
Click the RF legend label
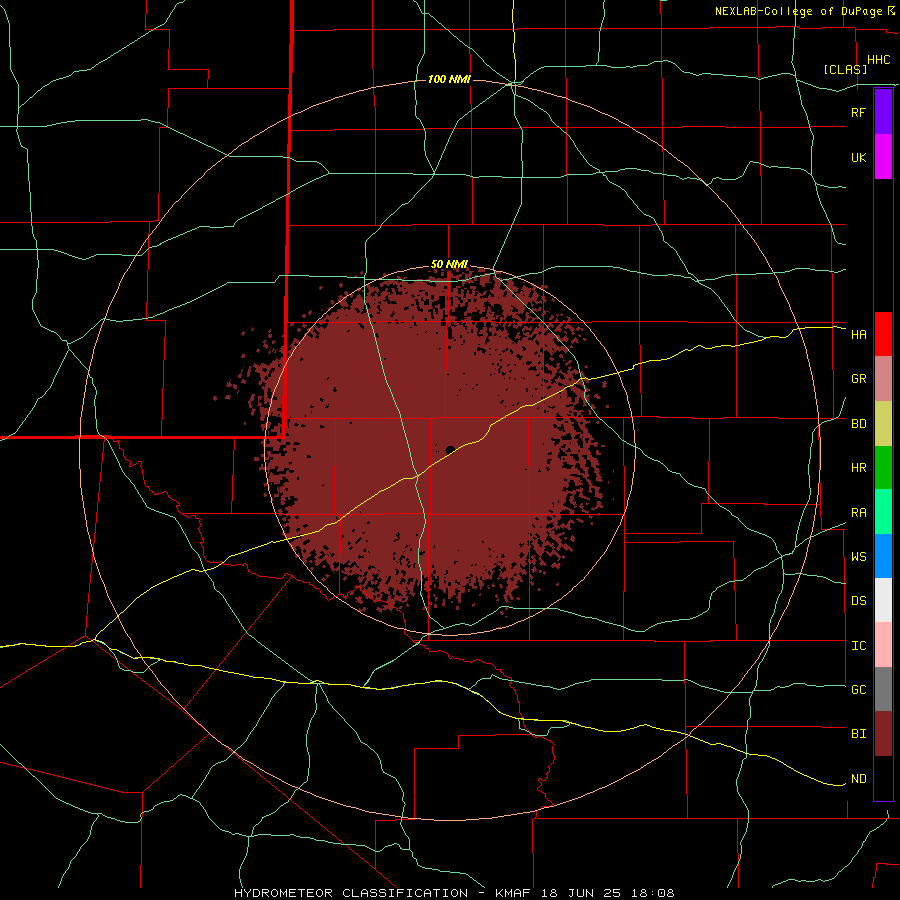click(x=858, y=112)
